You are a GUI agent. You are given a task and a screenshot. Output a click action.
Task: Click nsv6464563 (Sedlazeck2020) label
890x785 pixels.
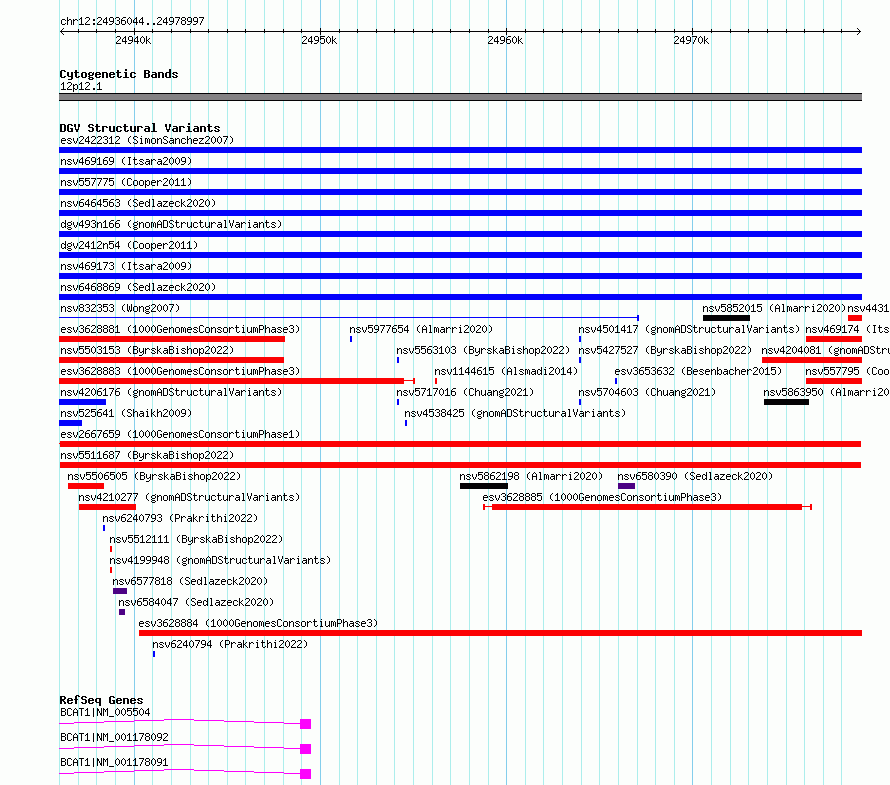pos(138,203)
